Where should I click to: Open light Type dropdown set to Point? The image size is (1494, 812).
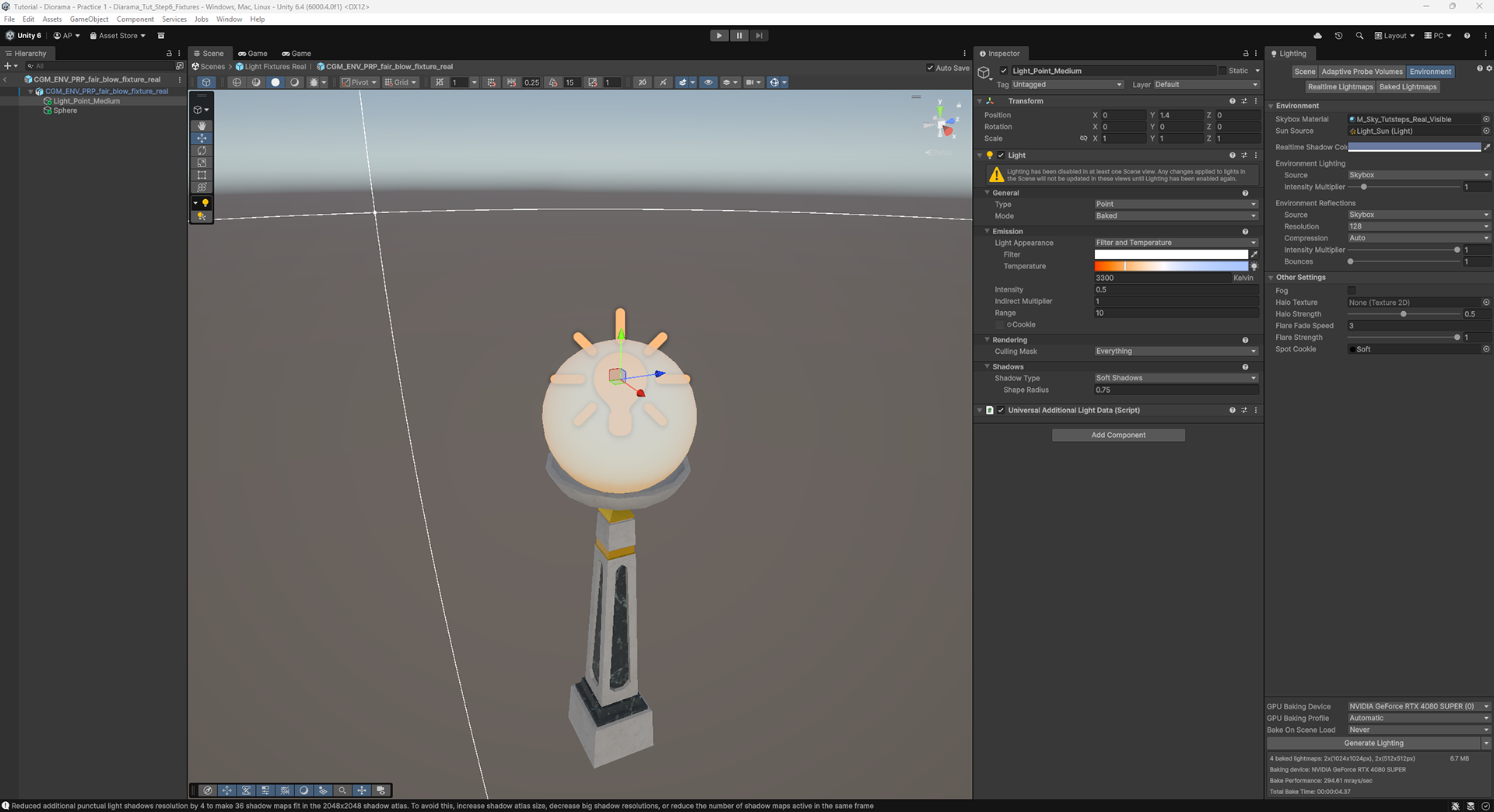1176,205
